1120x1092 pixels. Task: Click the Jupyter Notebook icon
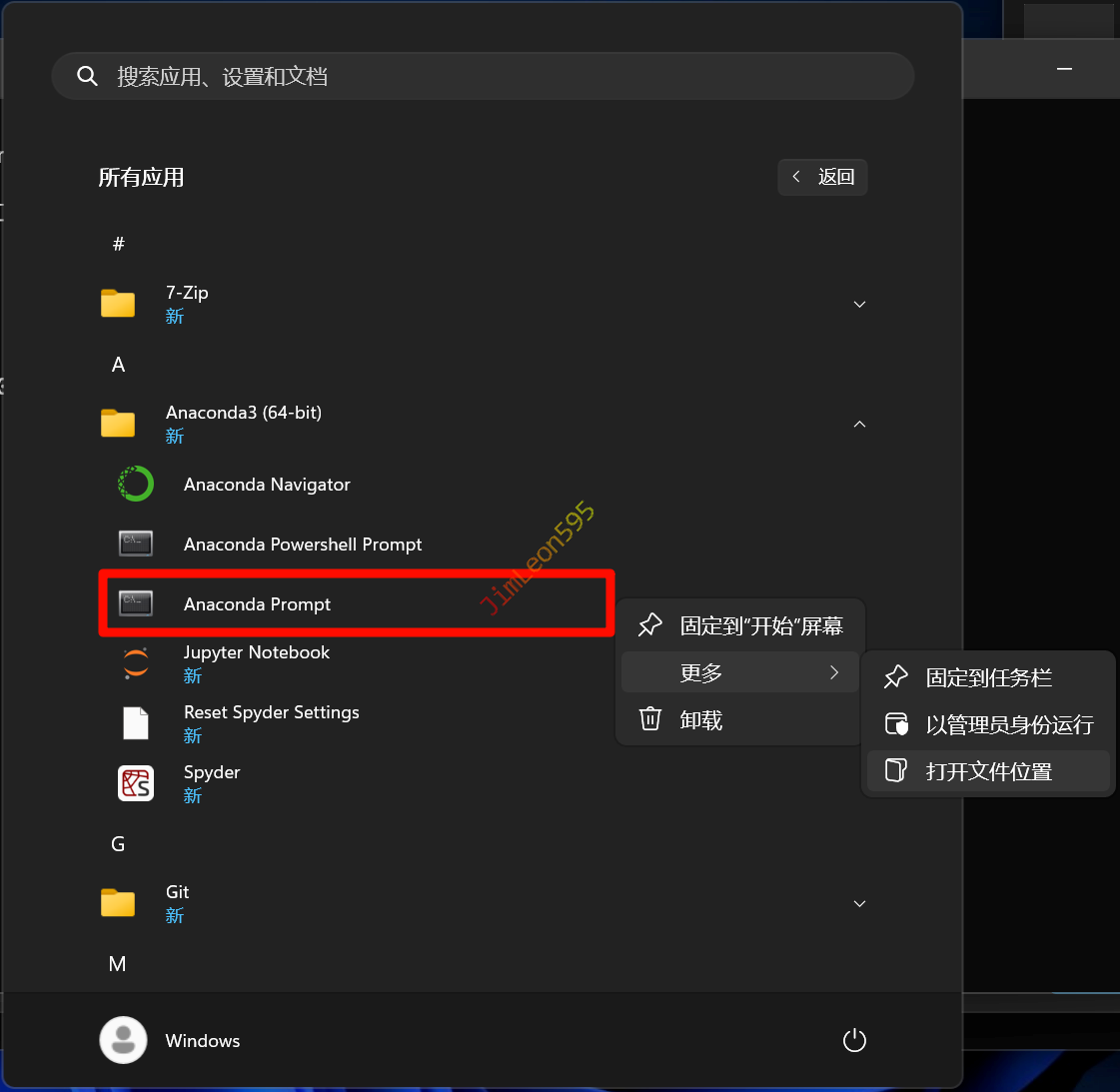[x=136, y=662]
